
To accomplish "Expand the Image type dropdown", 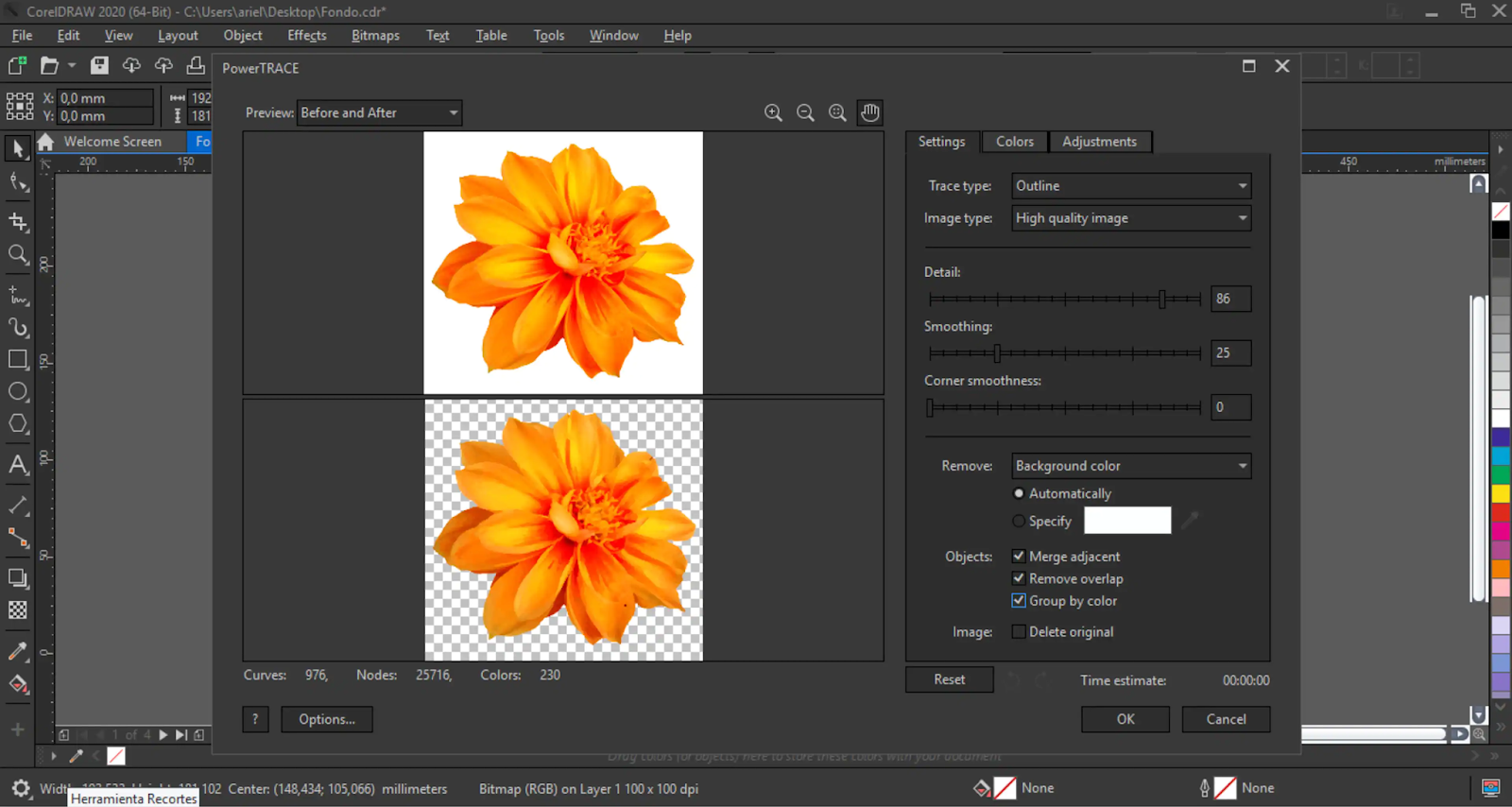I will tap(1131, 218).
